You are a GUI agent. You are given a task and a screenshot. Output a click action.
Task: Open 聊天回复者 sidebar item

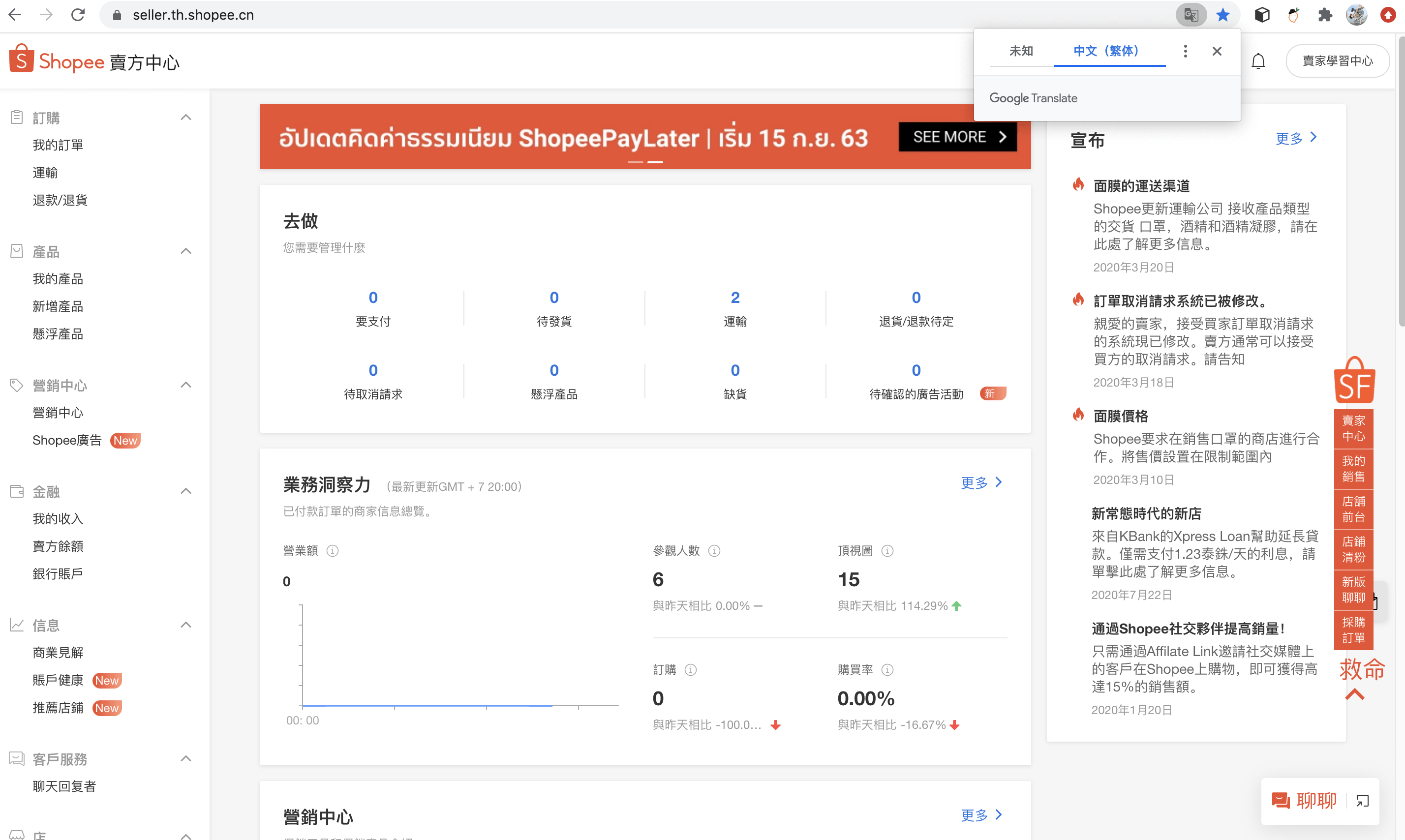point(64,786)
